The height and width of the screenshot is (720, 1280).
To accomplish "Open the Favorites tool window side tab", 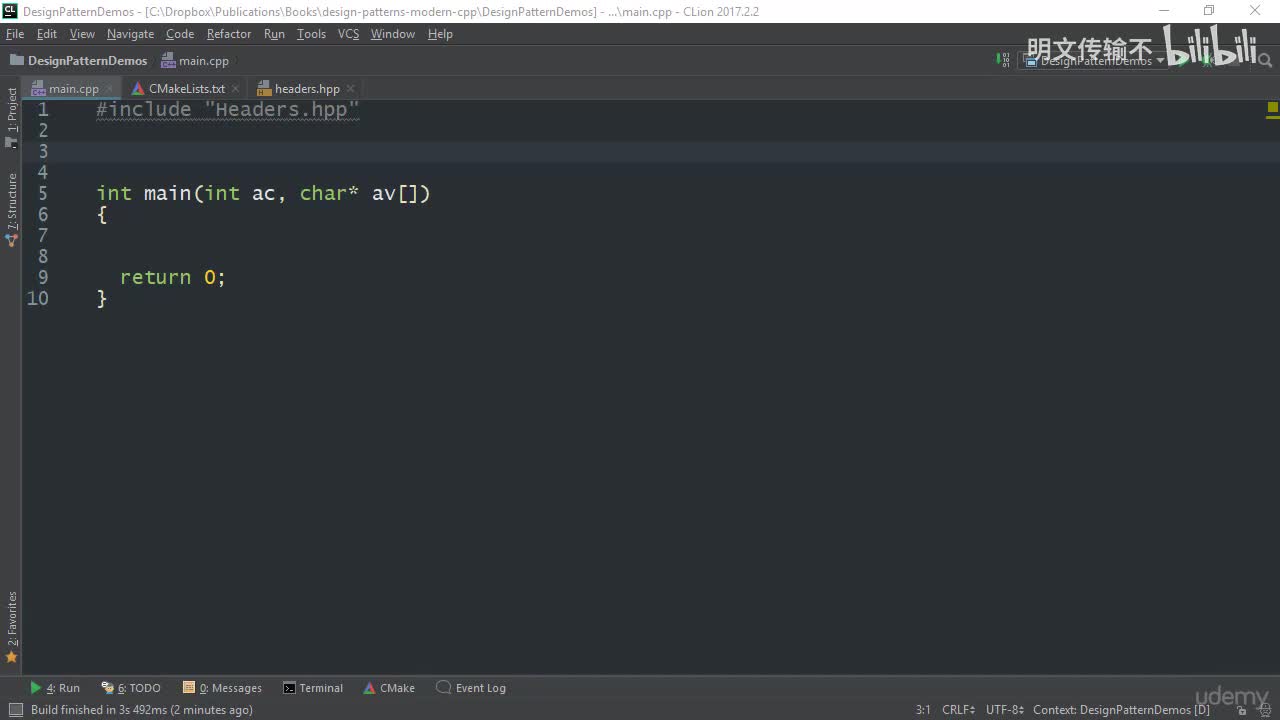I will pyautogui.click(x=11, y=627).
